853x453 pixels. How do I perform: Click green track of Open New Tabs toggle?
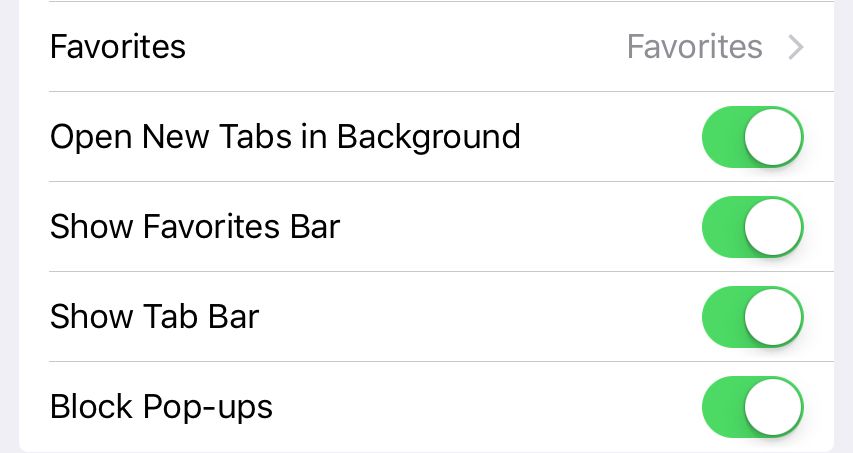[x=723, y=137]
